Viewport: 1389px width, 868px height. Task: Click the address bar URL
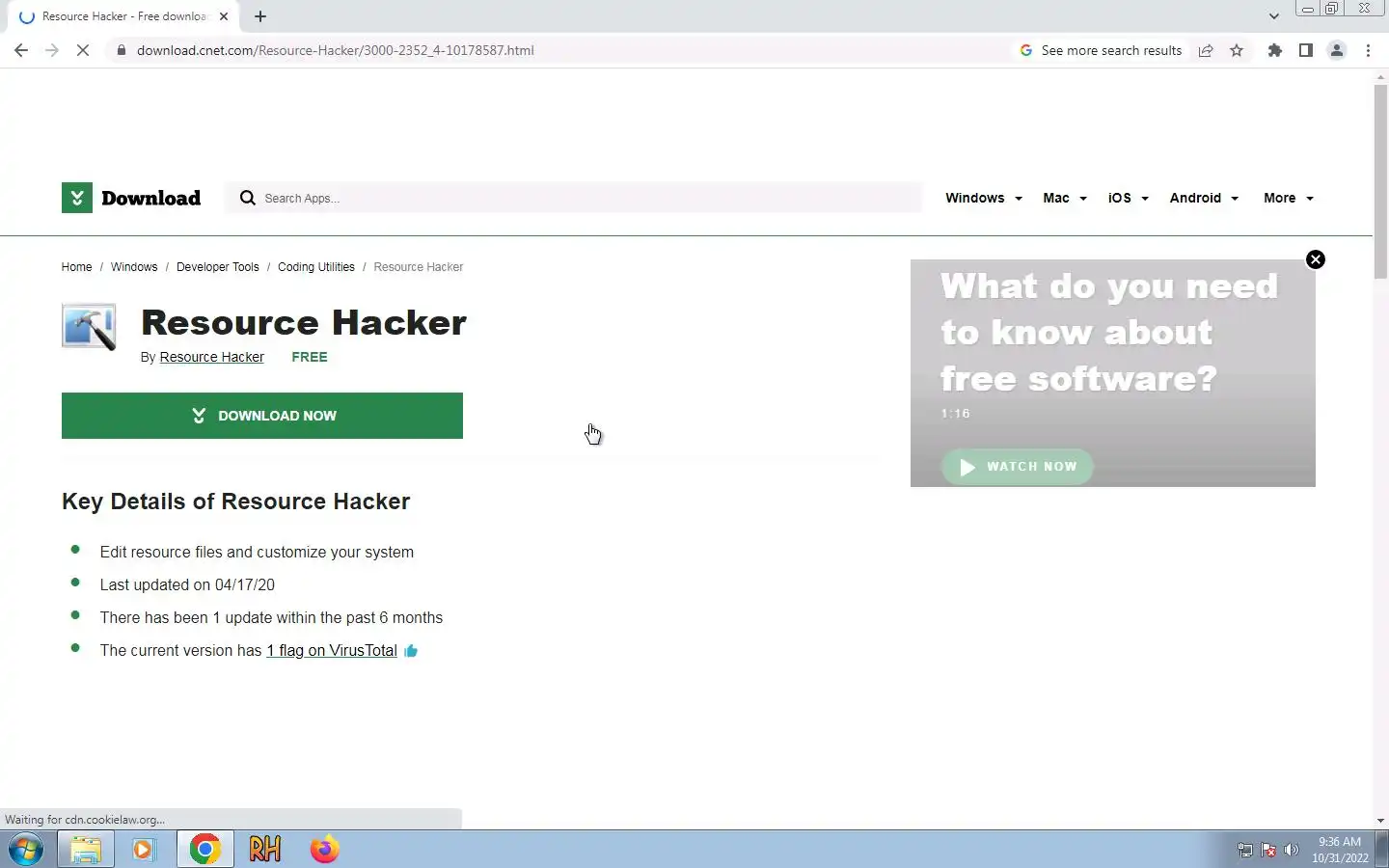click(x=335, y=50)
